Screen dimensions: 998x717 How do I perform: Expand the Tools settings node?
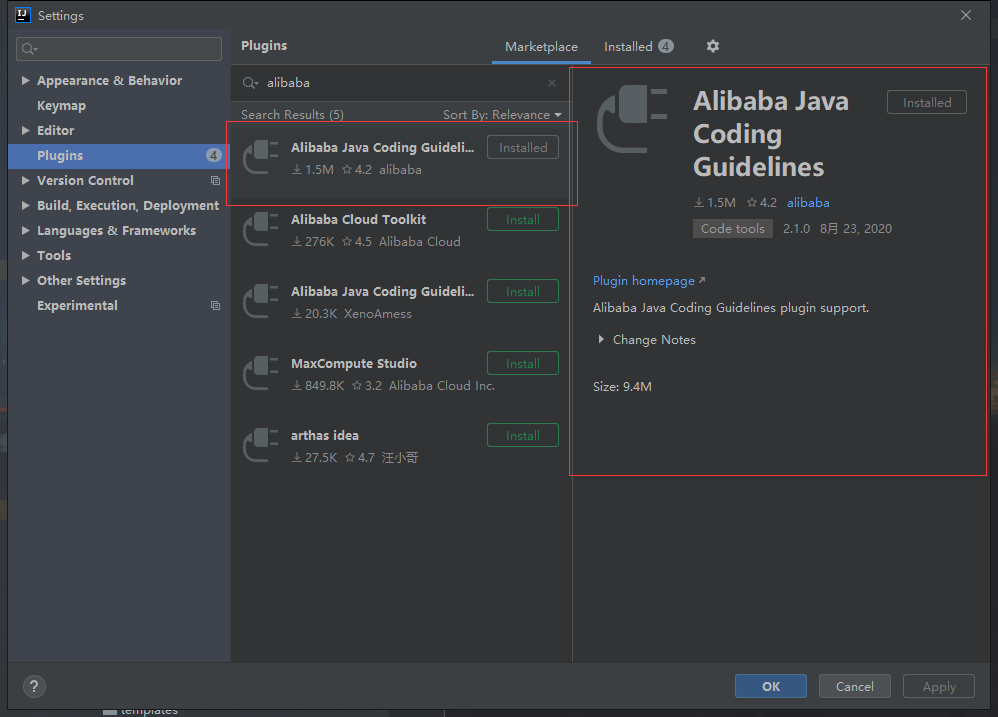point(25,255)
